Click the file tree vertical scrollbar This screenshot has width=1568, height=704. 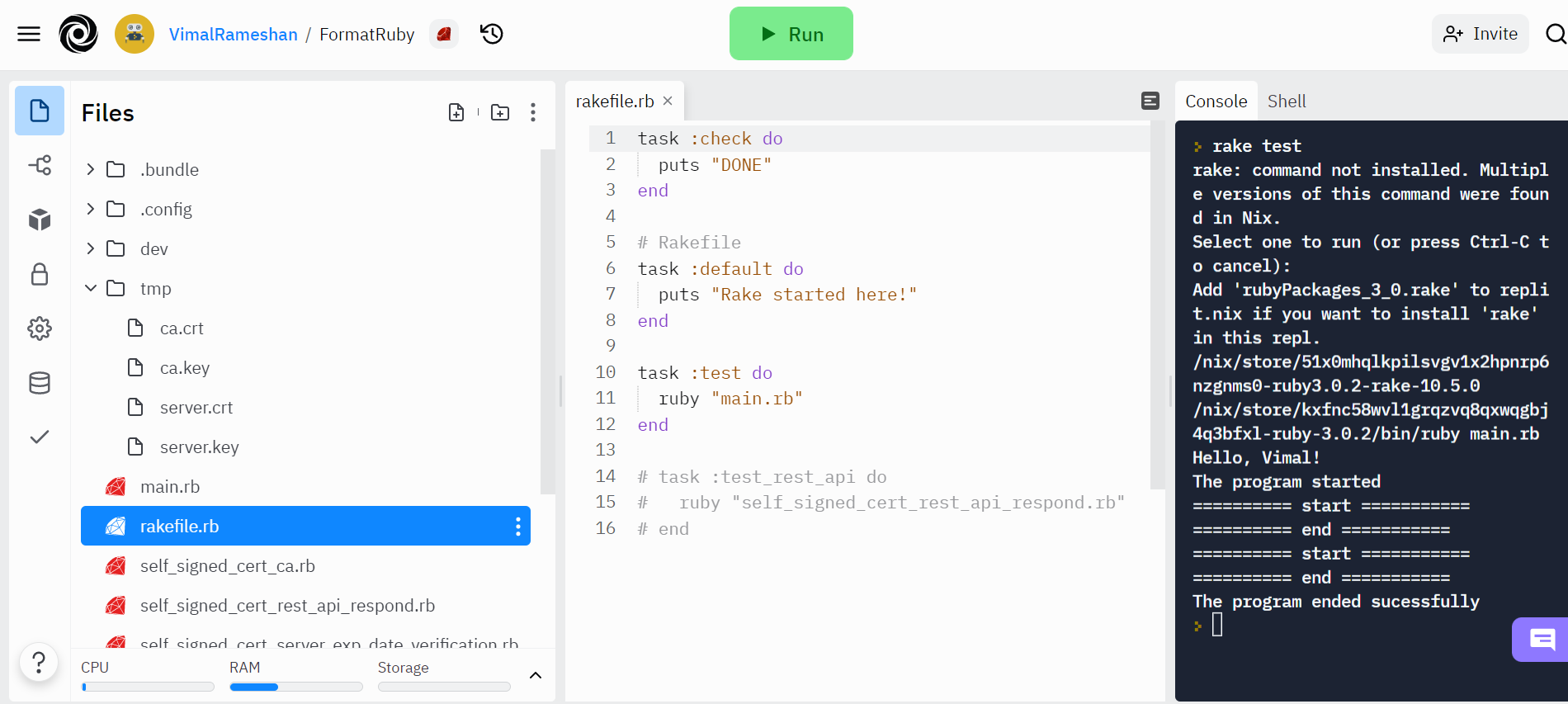[547, 322]
